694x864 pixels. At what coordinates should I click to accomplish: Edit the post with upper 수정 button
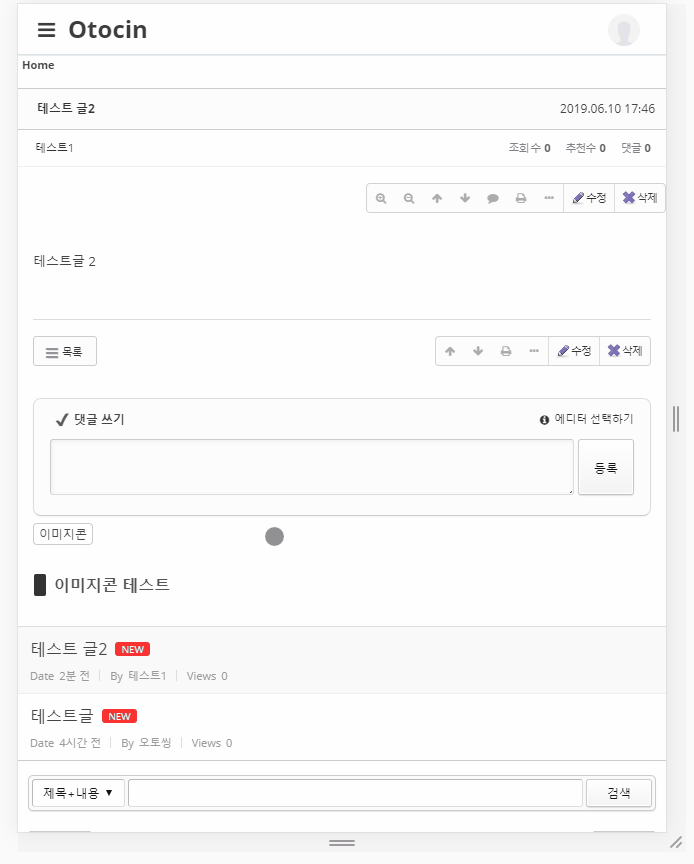589,198
